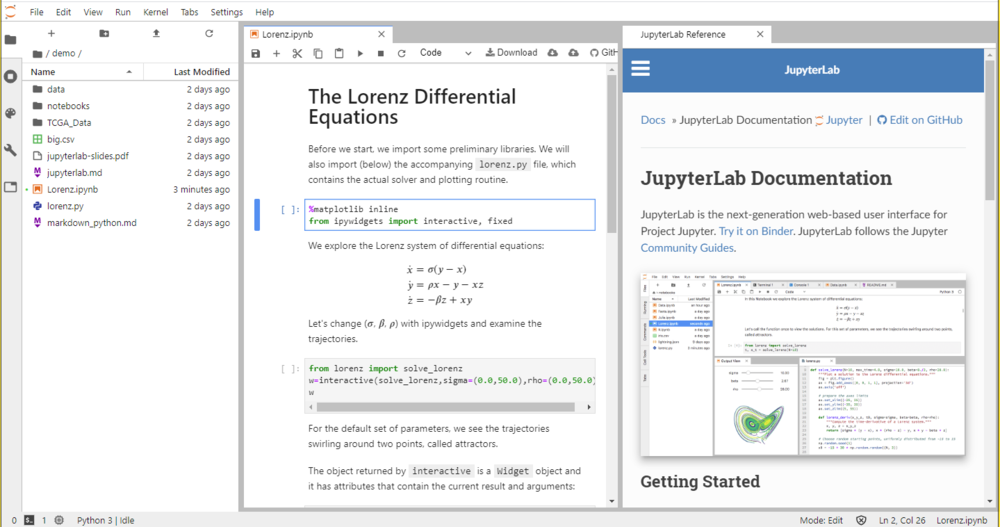Expand the hamburger menu in JupyterLab Reference

click(640, 69)
